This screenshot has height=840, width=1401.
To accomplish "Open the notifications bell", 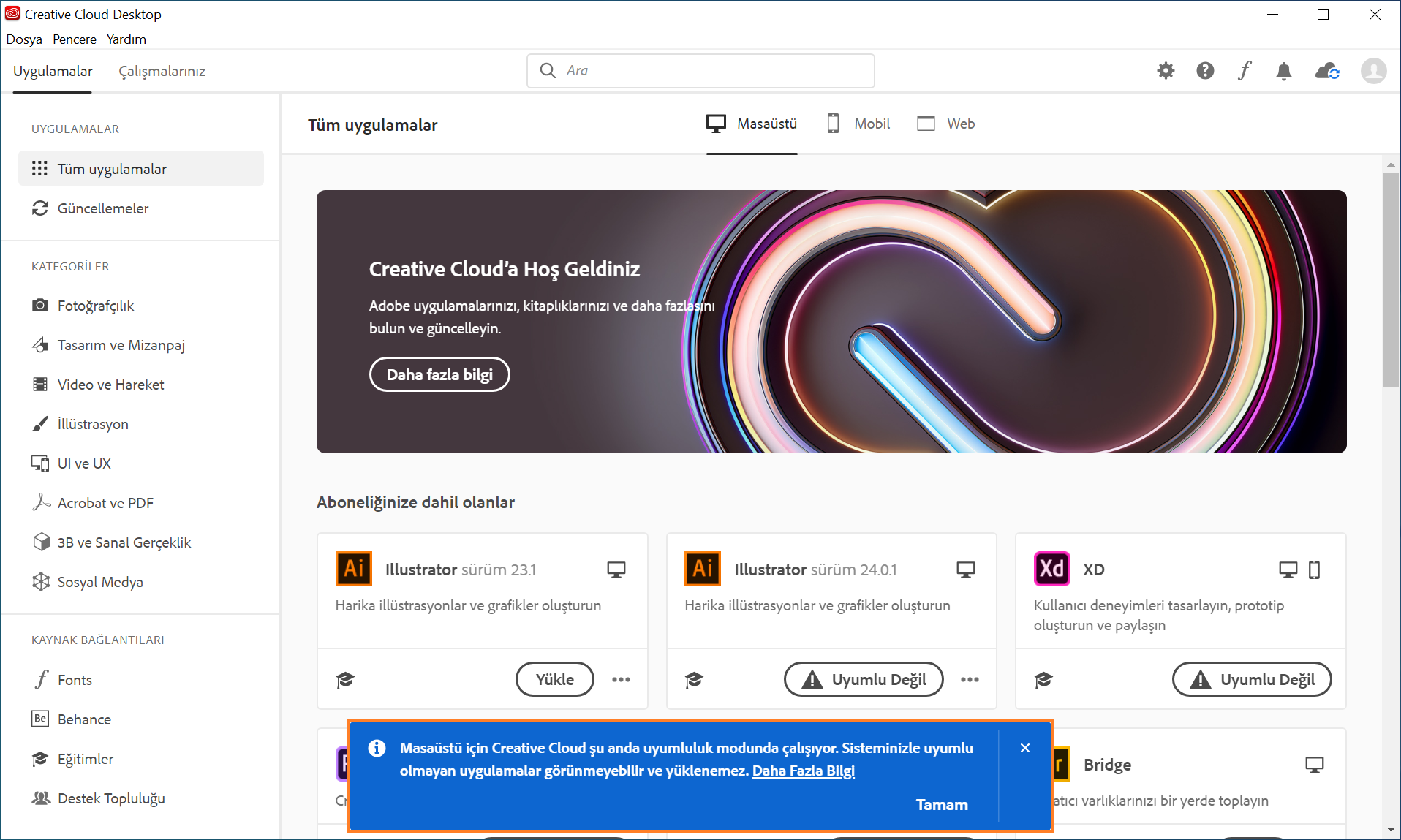I will point(1284,71).
